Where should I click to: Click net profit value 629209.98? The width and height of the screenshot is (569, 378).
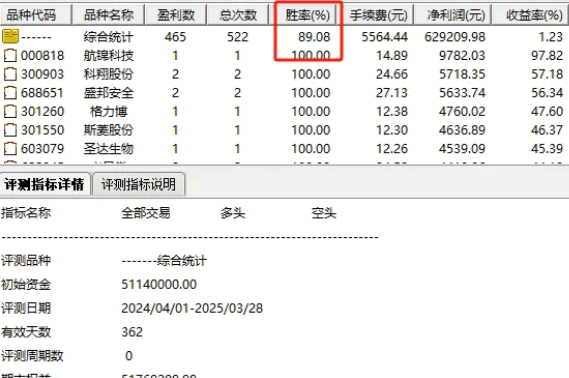455,37
